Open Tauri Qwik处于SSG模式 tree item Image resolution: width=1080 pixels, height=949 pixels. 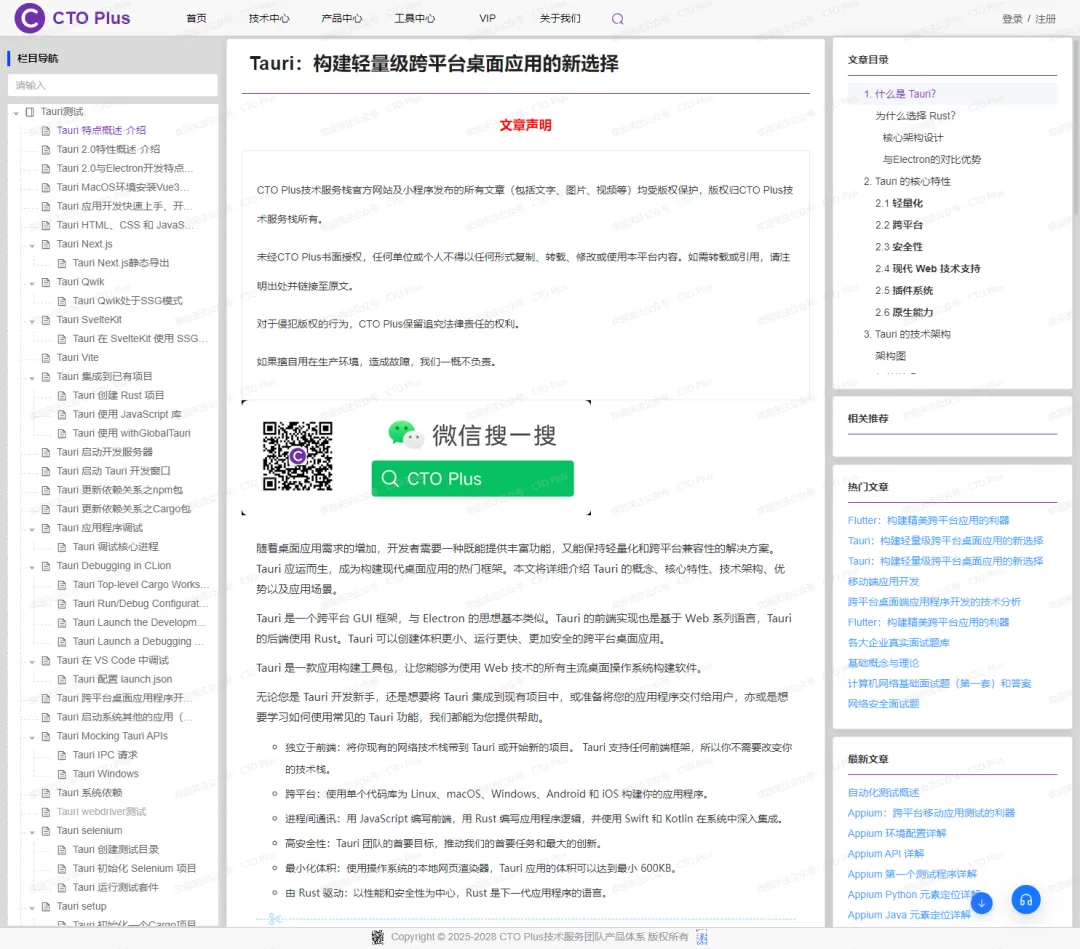127,301
